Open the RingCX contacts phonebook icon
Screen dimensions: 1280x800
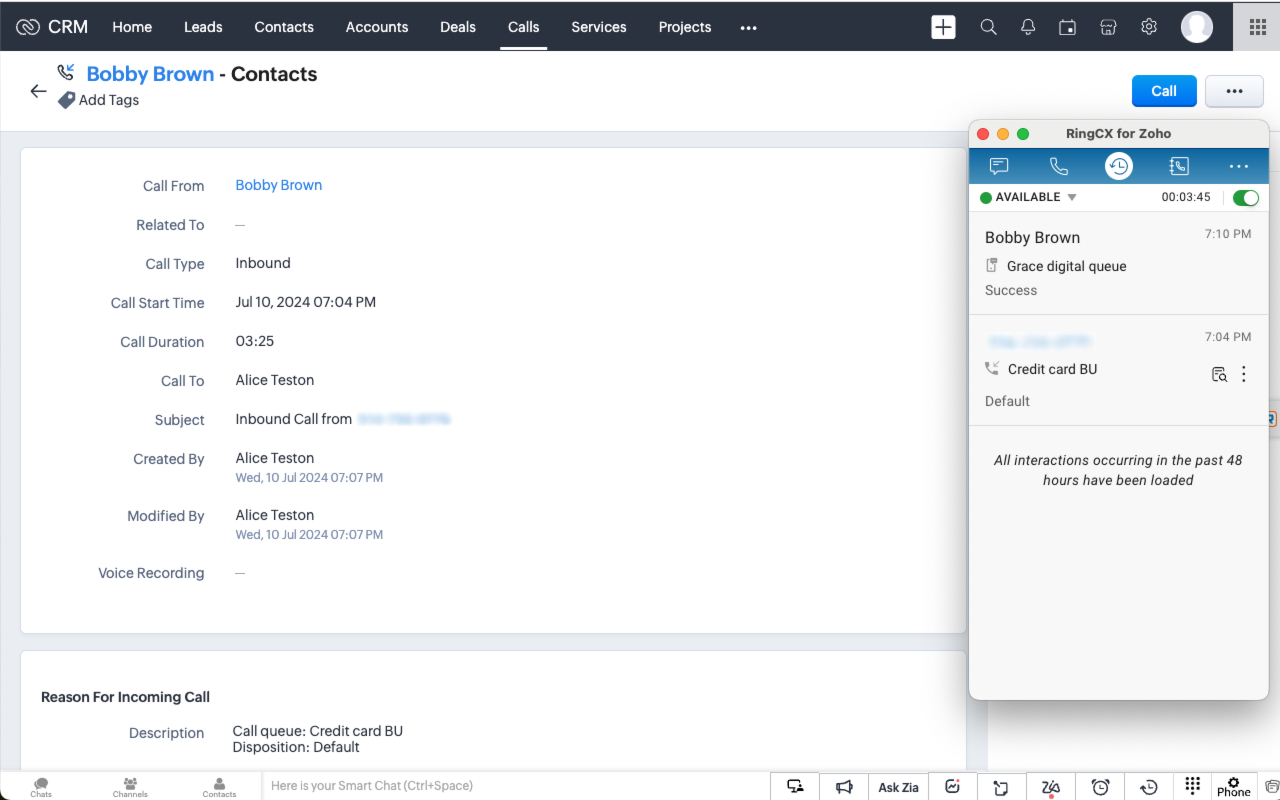pyautogui.click(x=1179, y=166)
